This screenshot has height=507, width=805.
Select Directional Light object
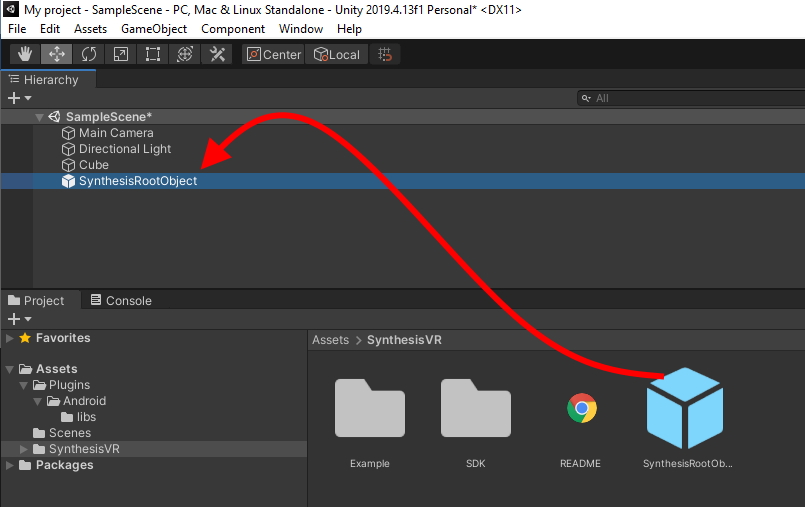[x=125, y=149]
